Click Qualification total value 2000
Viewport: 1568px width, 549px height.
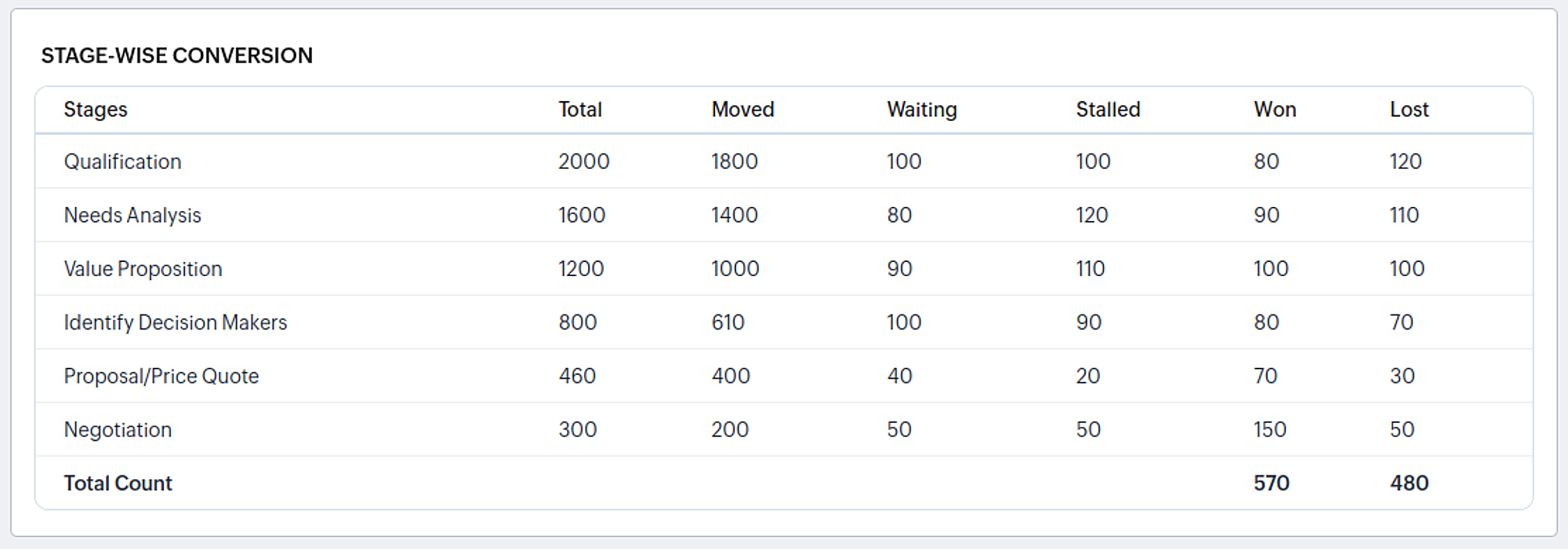pos(583,162)
